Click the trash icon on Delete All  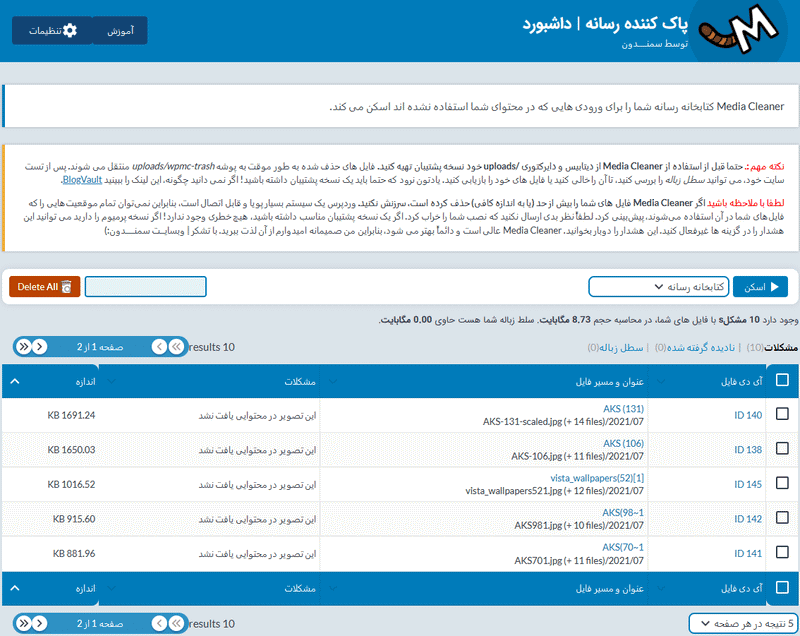(x=66, y=287)
